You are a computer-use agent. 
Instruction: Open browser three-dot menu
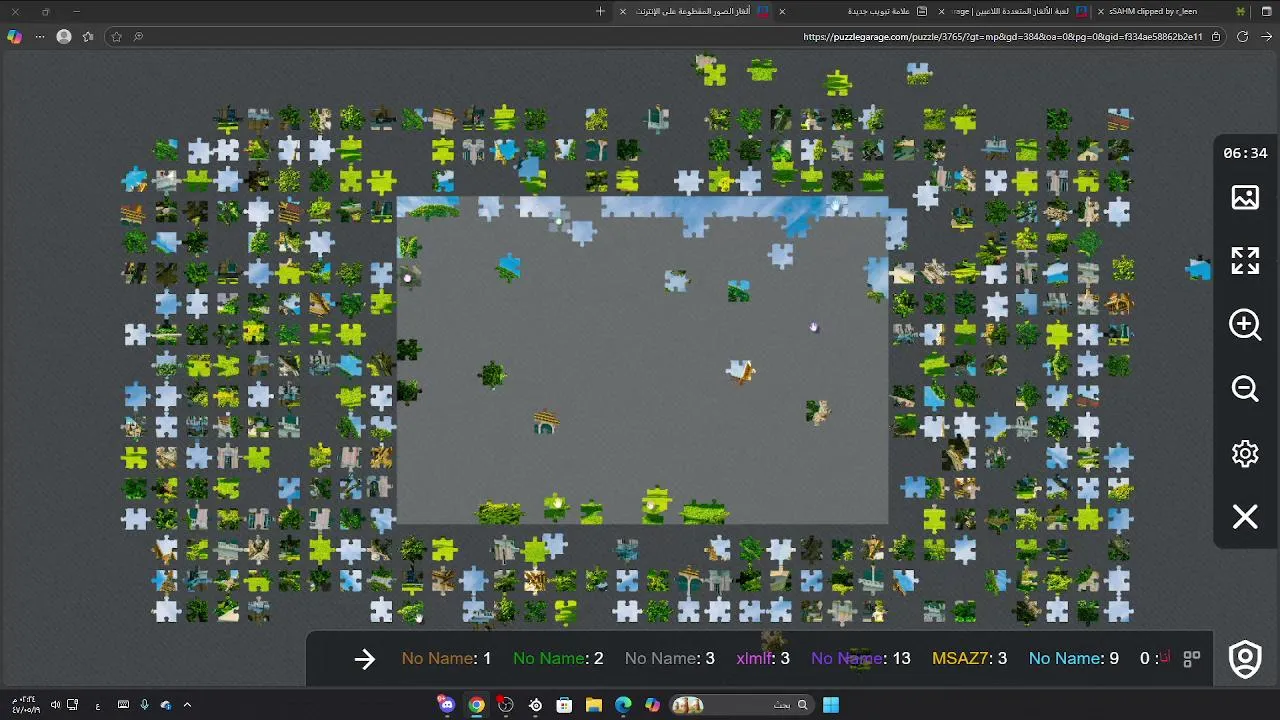pyautogui.click(x=40, y=37)
